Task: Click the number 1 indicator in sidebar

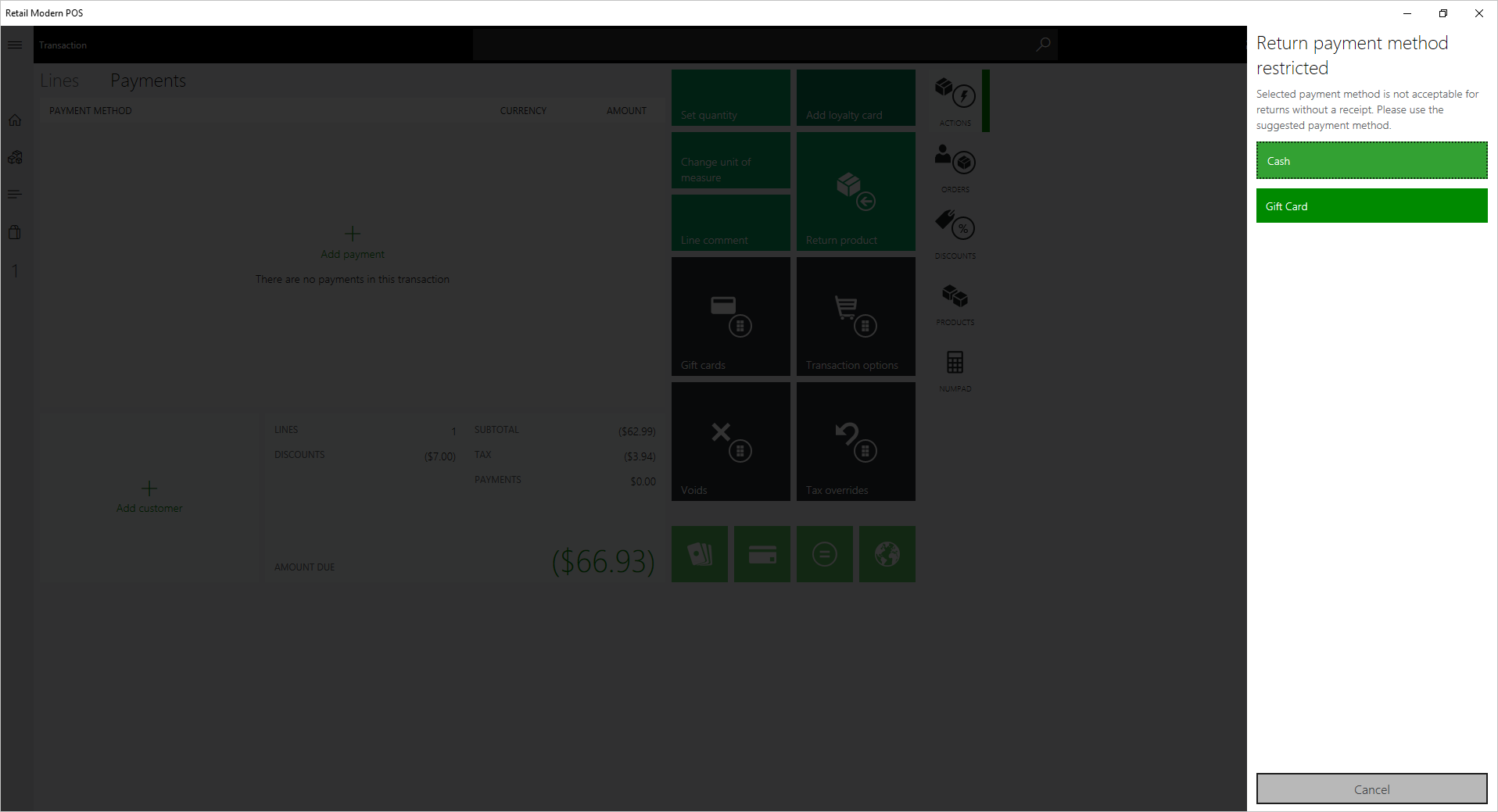Action: tap(15, 270)
